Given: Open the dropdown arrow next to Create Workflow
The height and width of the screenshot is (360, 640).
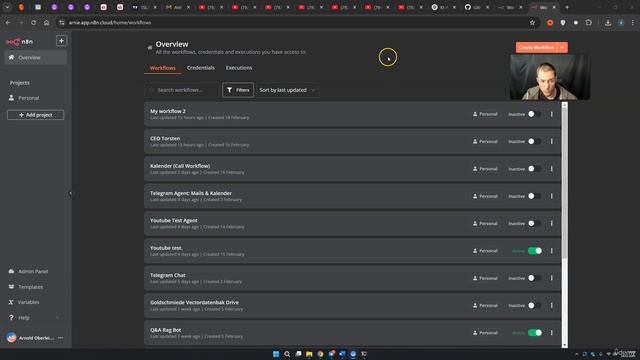Looking at the screenshot, I should coord(562,47).
